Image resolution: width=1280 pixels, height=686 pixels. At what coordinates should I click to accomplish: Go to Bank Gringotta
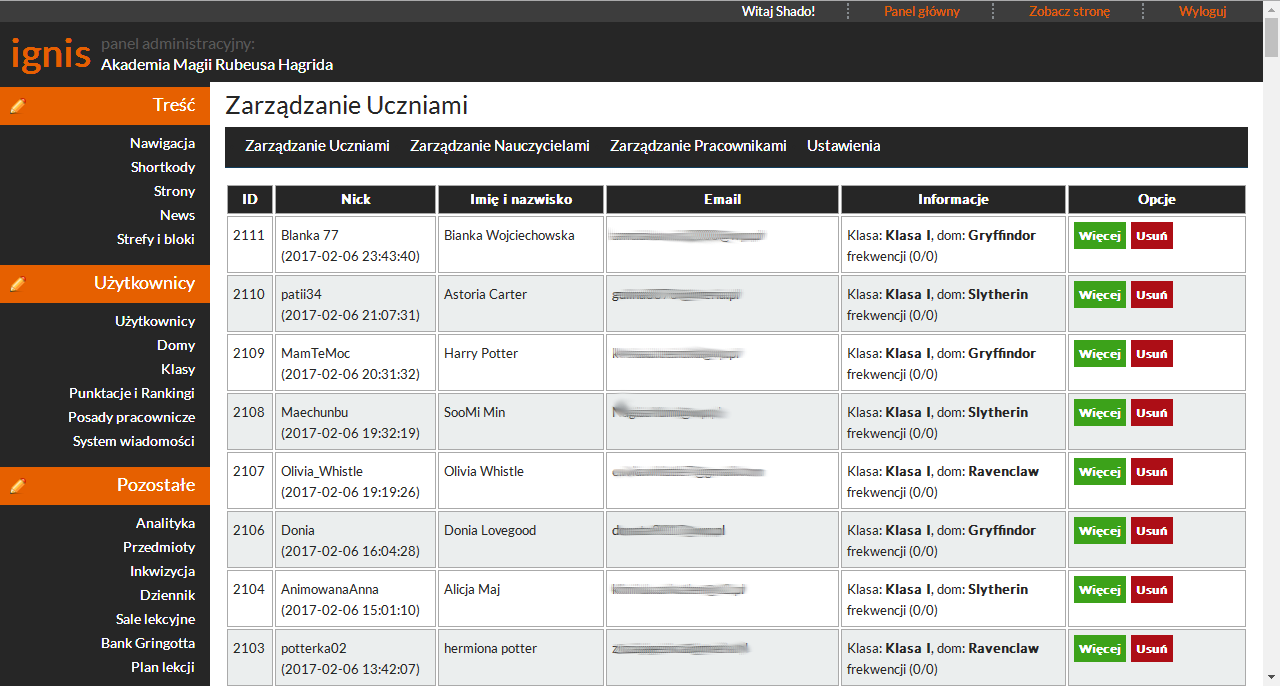[x=148, y=643]
